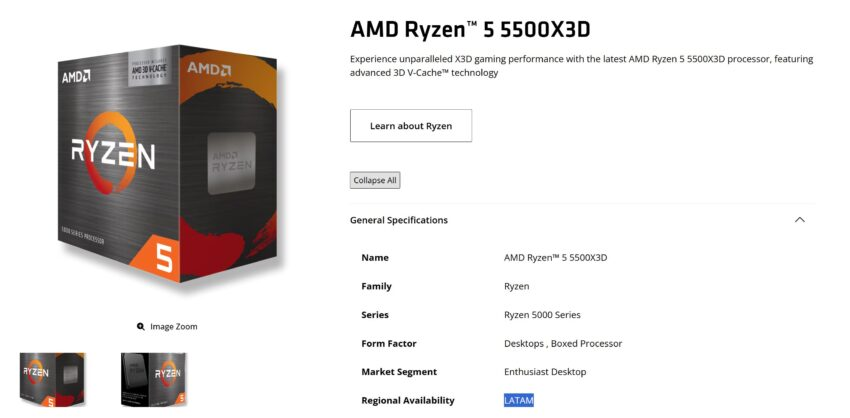Screen dimensions: 850x418
Task: Select the orange Ryzen 5 box thumbnail
Action: point(52,379)
